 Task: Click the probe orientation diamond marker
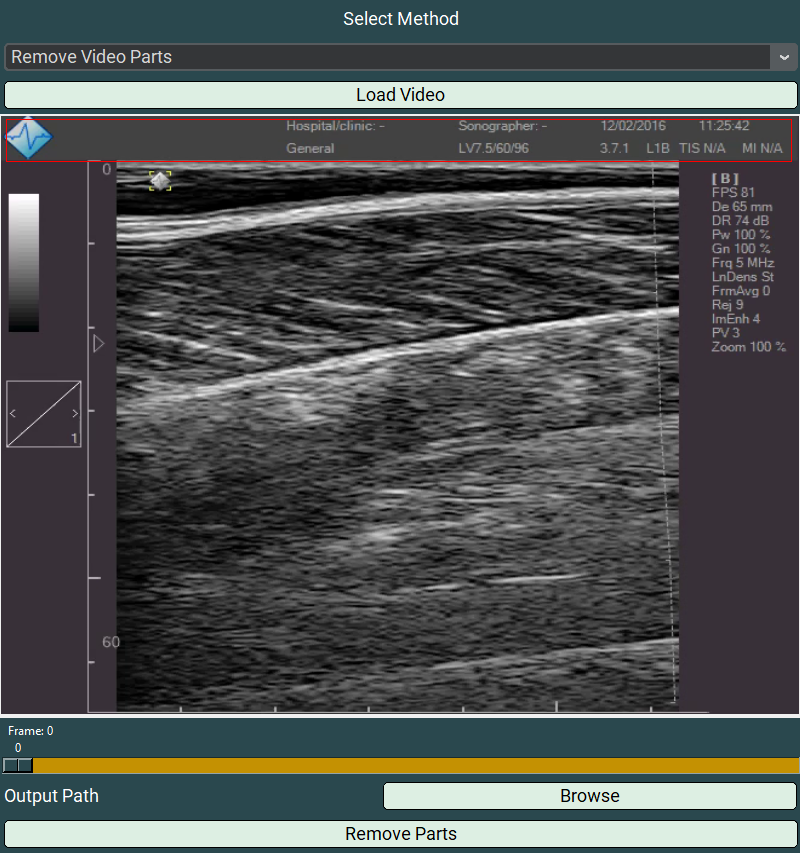(160, 180)
